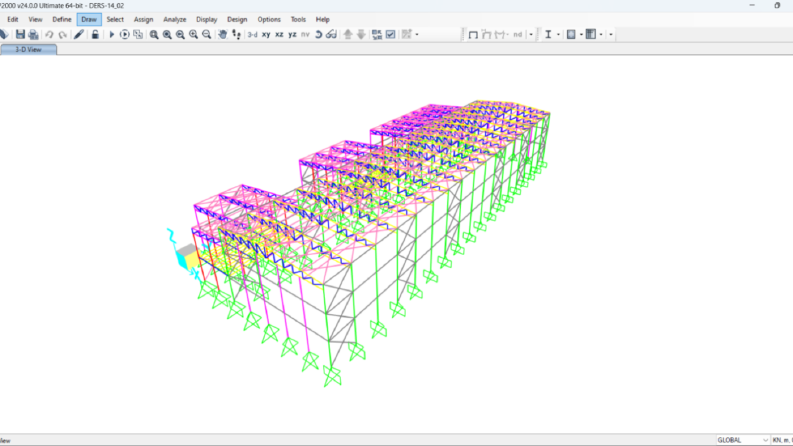Image resolution: width=793 pixels, height=446 pixels.
Task: Click the overlapping squares toolbar icon
Action: (x=138, y=34)
